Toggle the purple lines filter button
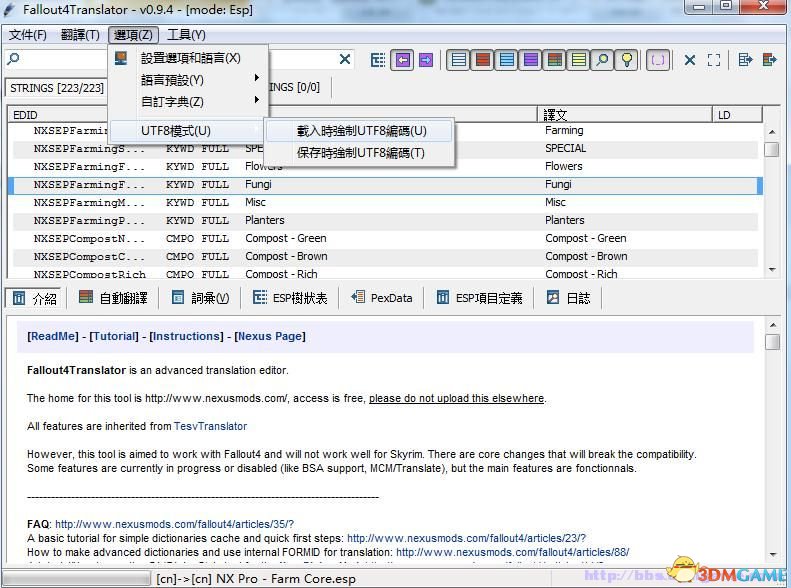 tap(531, 60)
